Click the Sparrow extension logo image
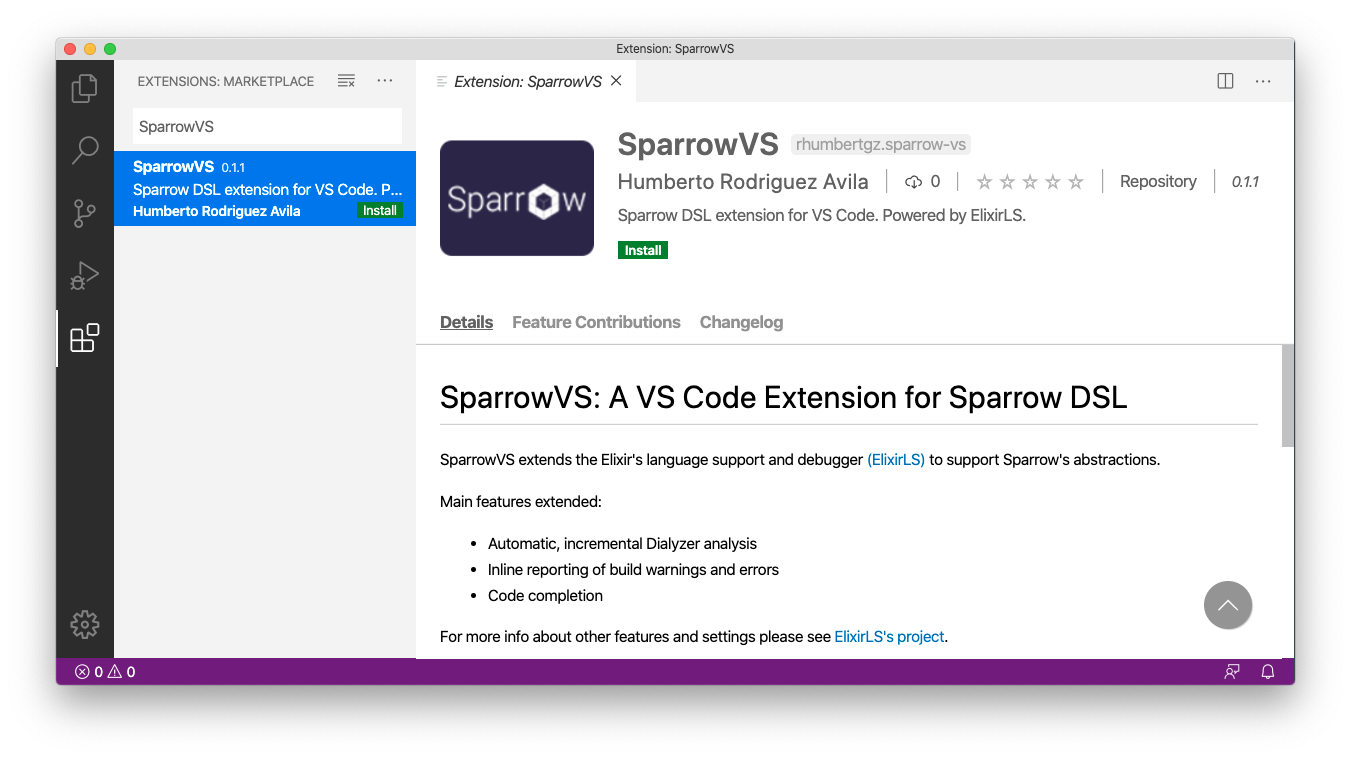This screenshot has height=759, width=1351. [x=517, y=198]
